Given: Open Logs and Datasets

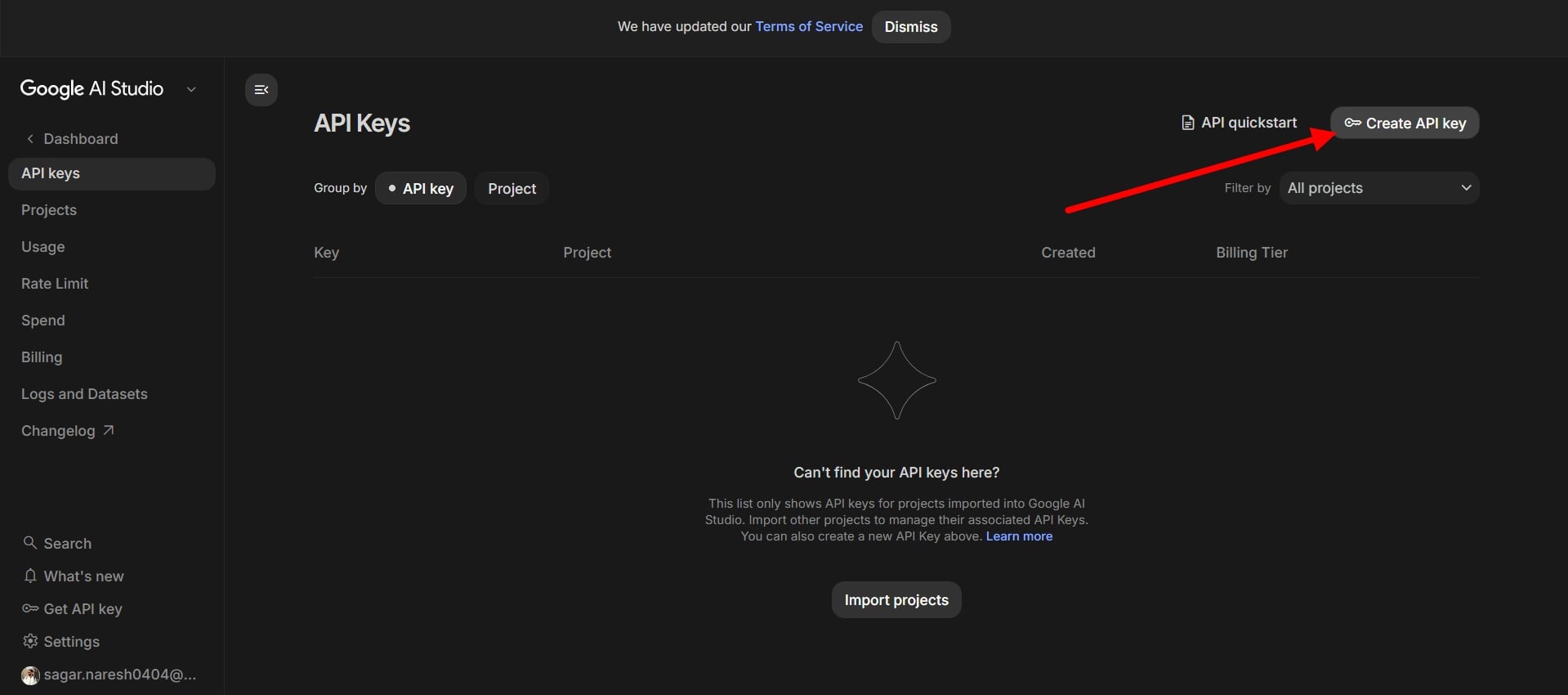Looking at the screenshot, I should (84, 394).
